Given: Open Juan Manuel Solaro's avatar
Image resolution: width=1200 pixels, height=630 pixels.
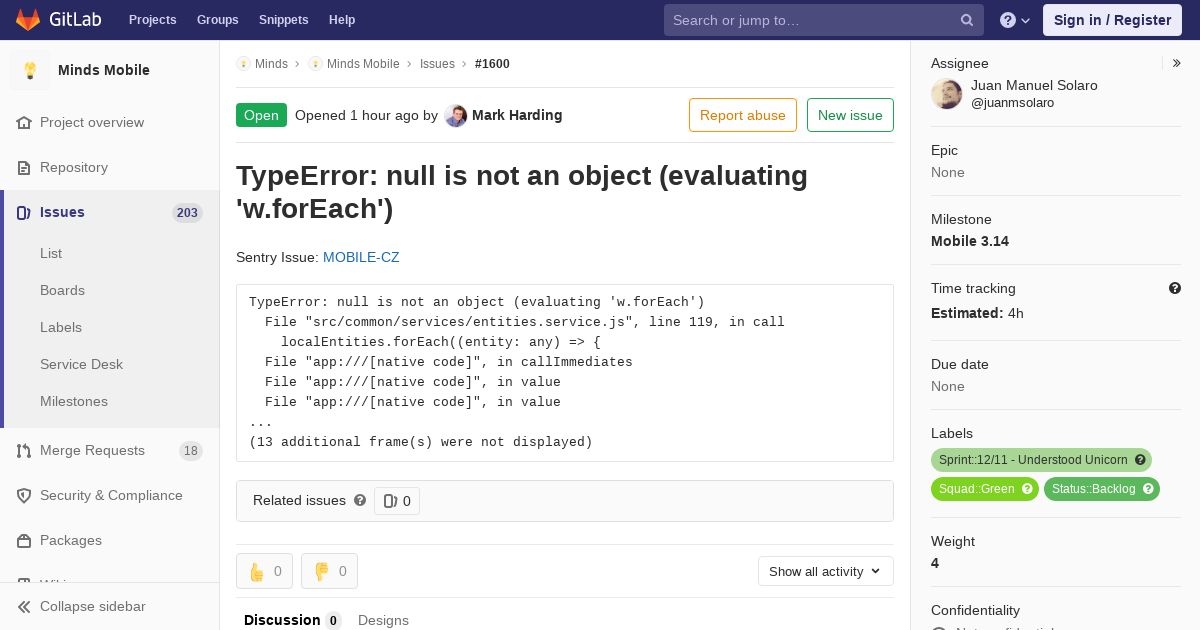Looking at the screenshot, I should (x=947, y=94).
